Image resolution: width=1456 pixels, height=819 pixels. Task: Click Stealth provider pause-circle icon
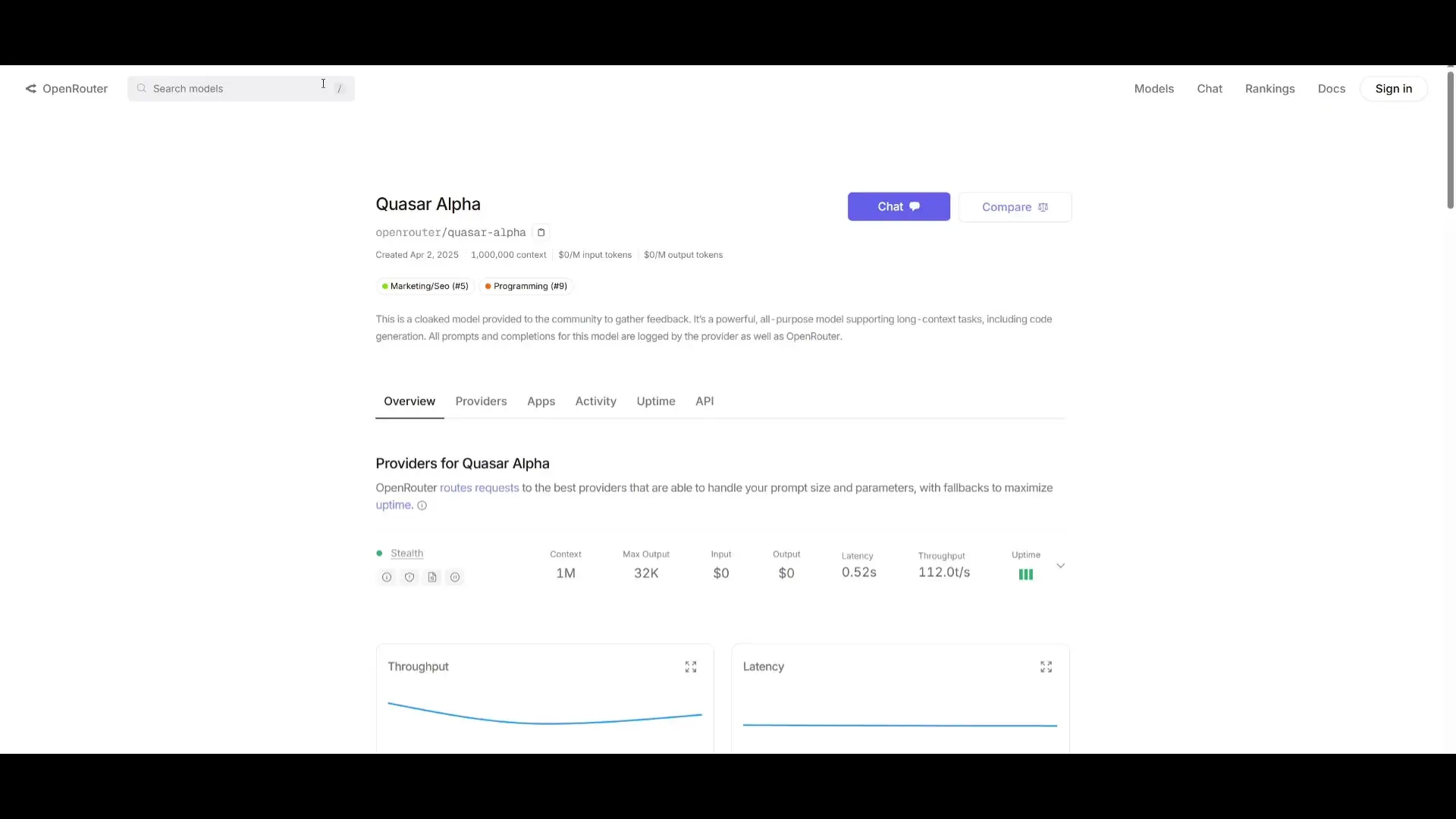(x=455, y=577)
